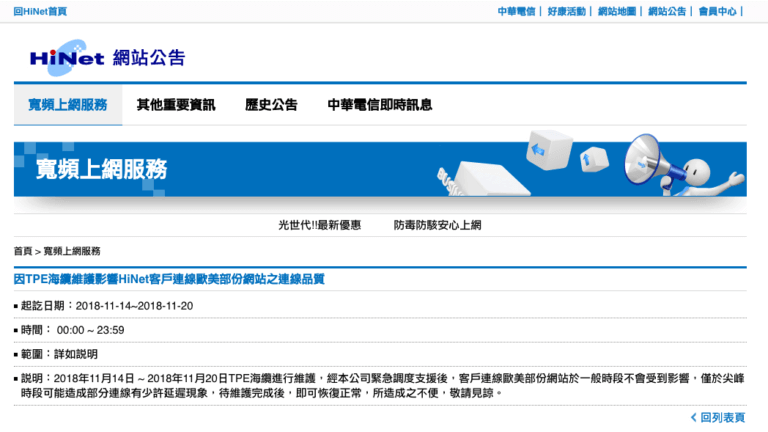Click the left-arrow keycap in the banner
The height and width of the screenshot is (432, 768).
point(548,150)
